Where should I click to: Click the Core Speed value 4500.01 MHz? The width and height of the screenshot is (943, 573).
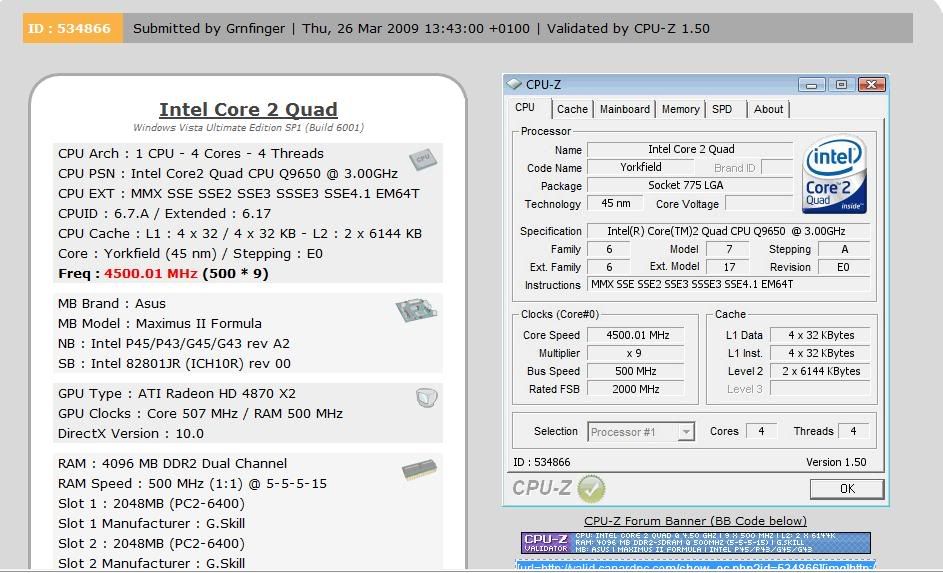pos(636,335)
